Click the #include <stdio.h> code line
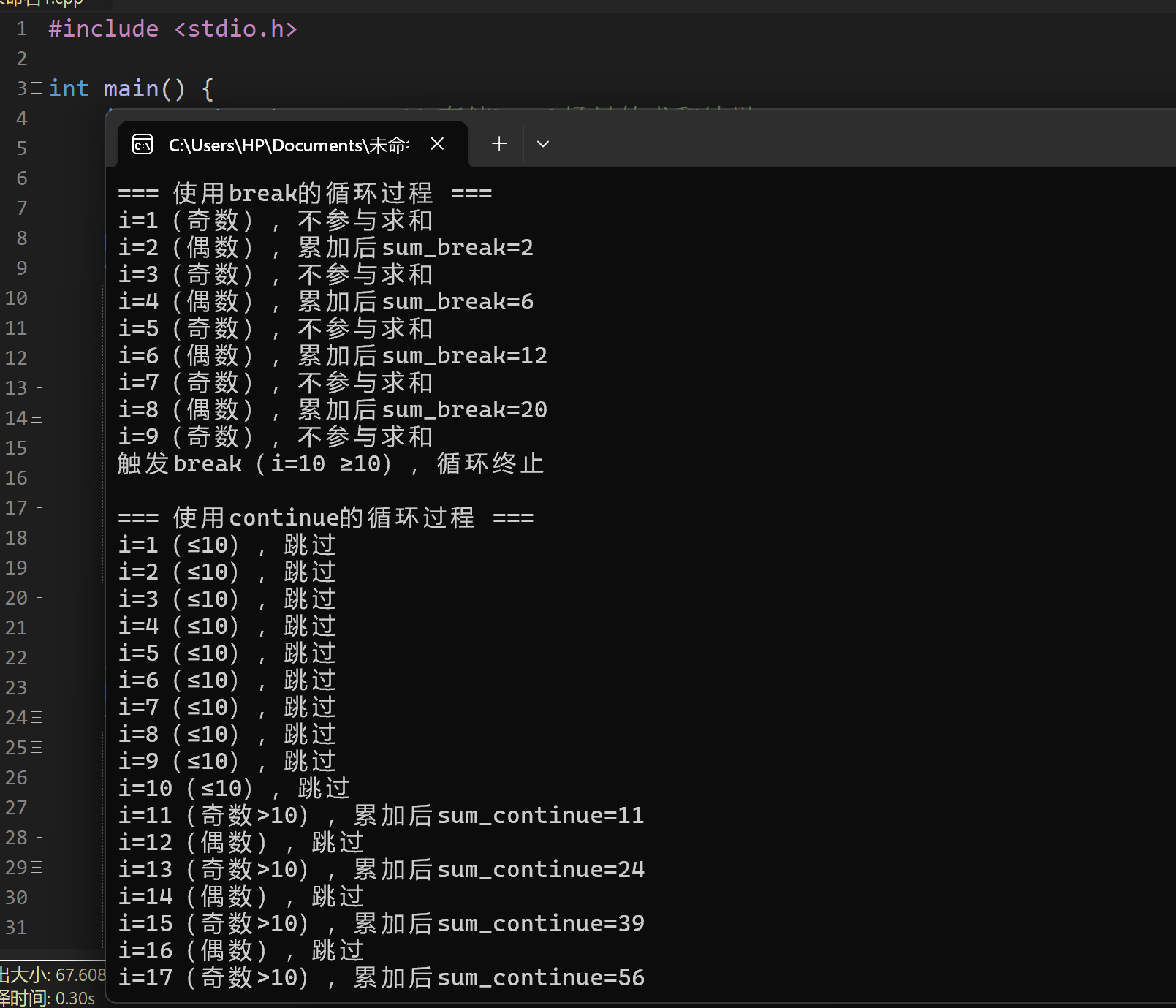1176x1008 pixels. coord(172,29)
